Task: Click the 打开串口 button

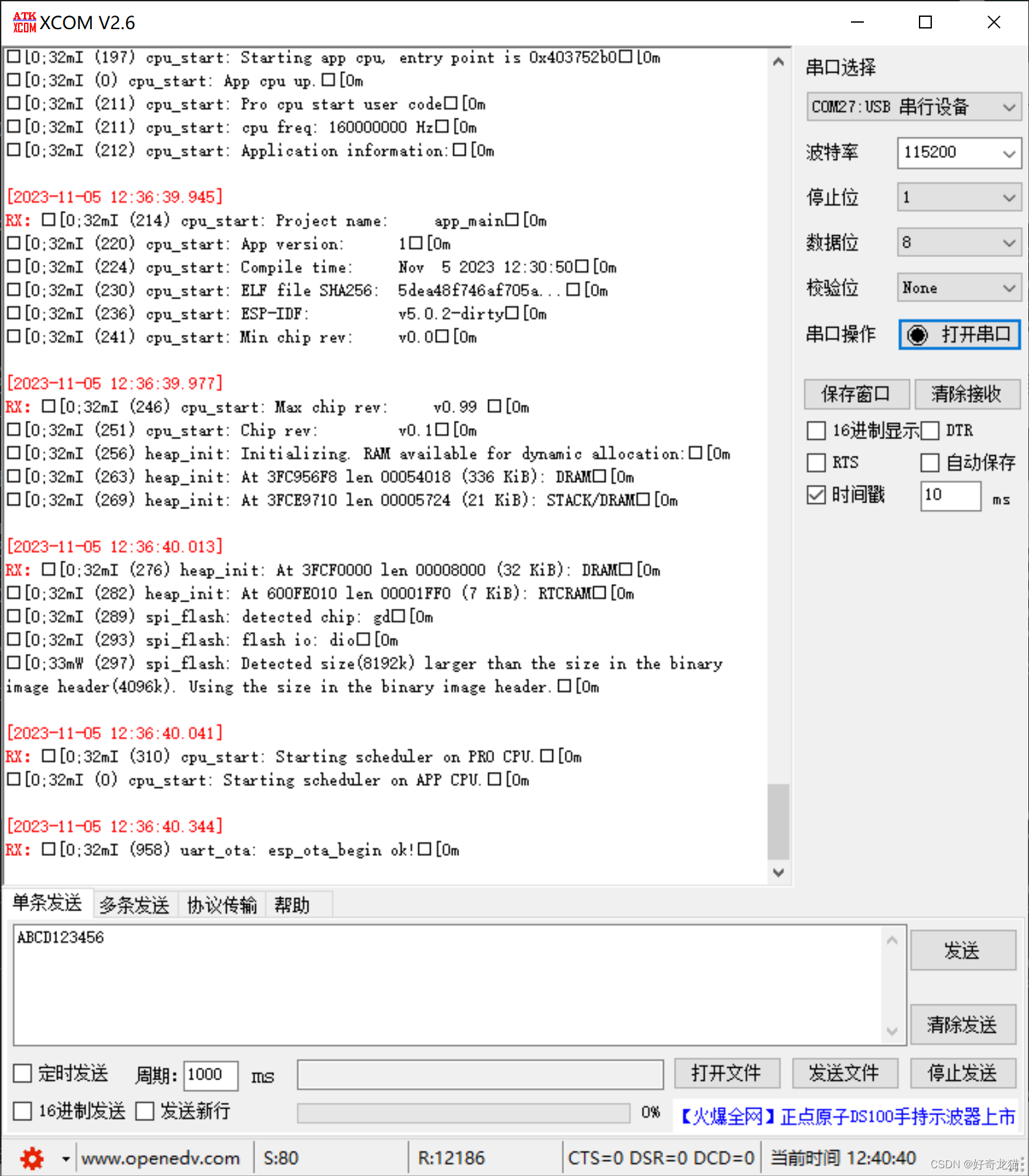Action: [x=960, y=335]
